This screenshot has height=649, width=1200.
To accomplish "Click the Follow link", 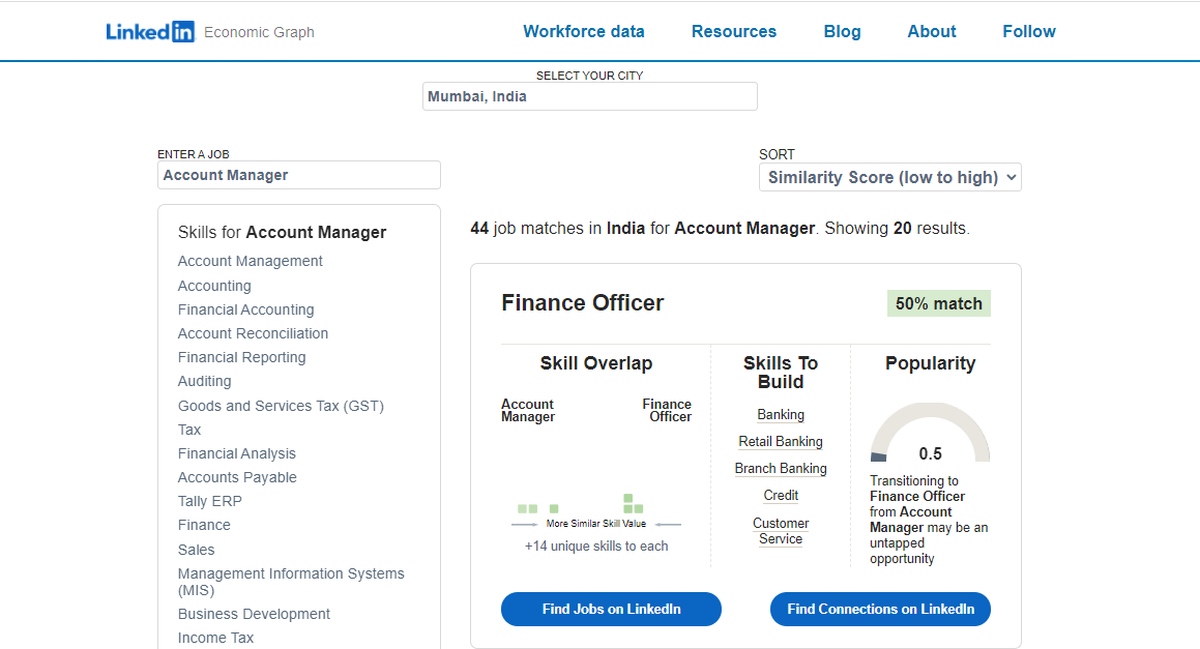I will 1028,31.
